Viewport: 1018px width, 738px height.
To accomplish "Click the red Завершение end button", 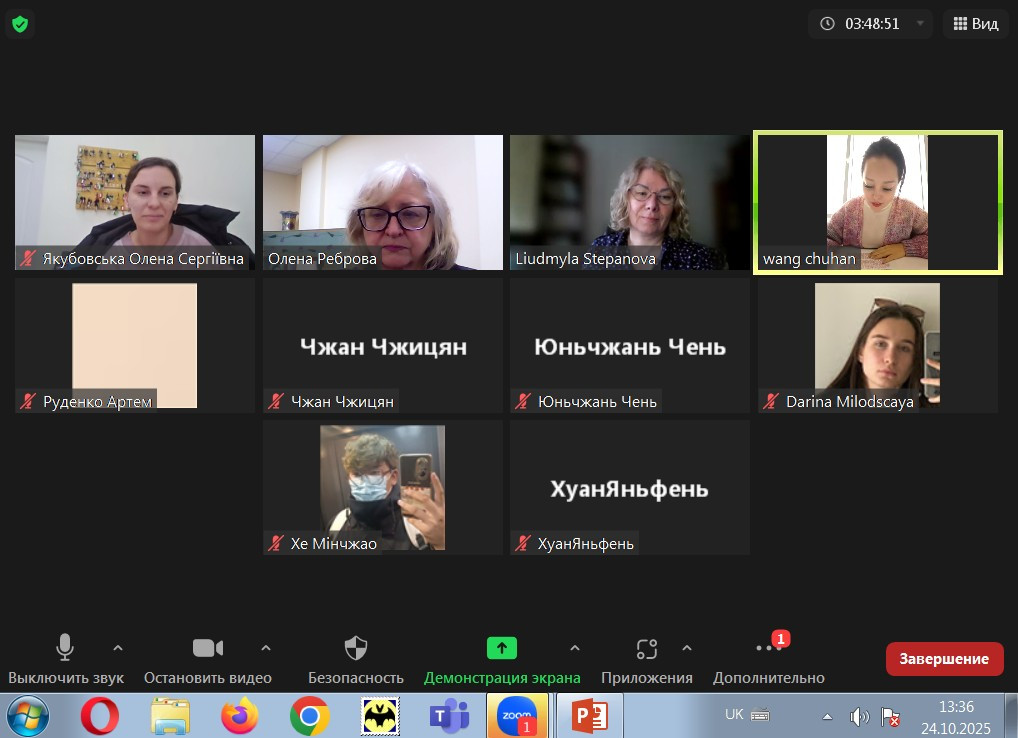I will pyautogui.click(x=945, y=659).
